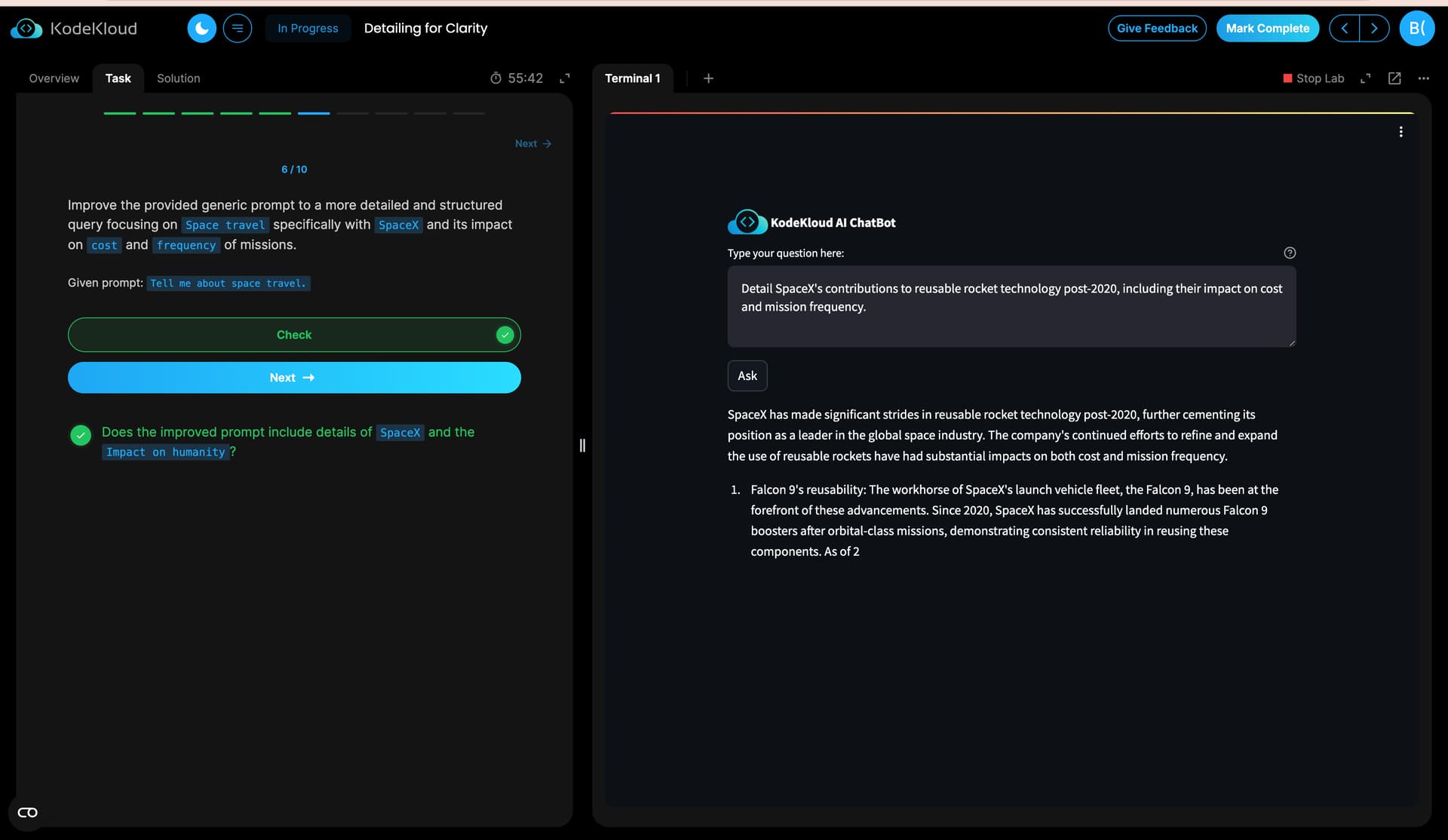Image resolution: width=1448 pixels, height=840 pixels.
Task: Switch to the Overview tab
Action: 54,78
